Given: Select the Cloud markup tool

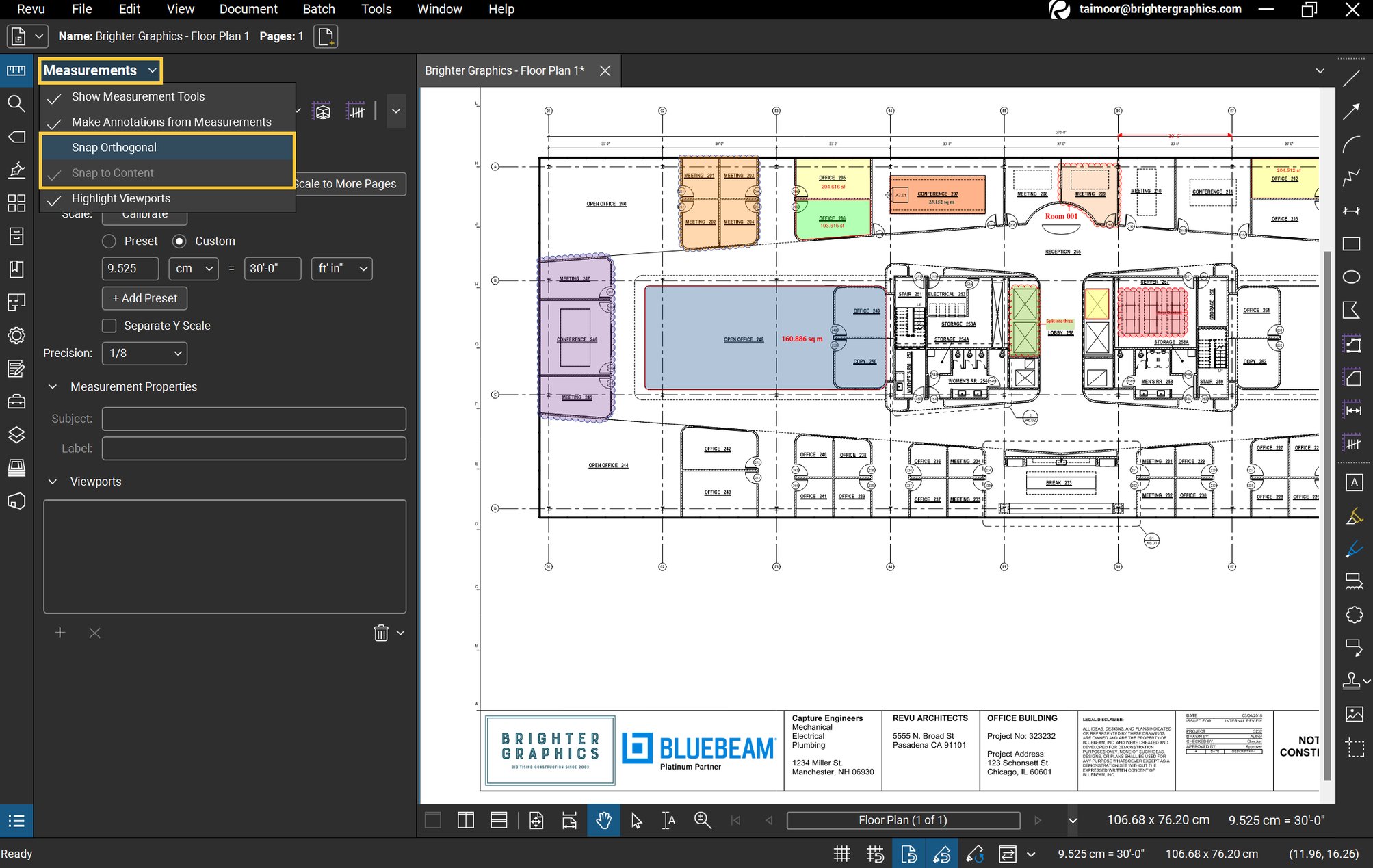Looking at the screenshot, I should [x=1353, y=615].
